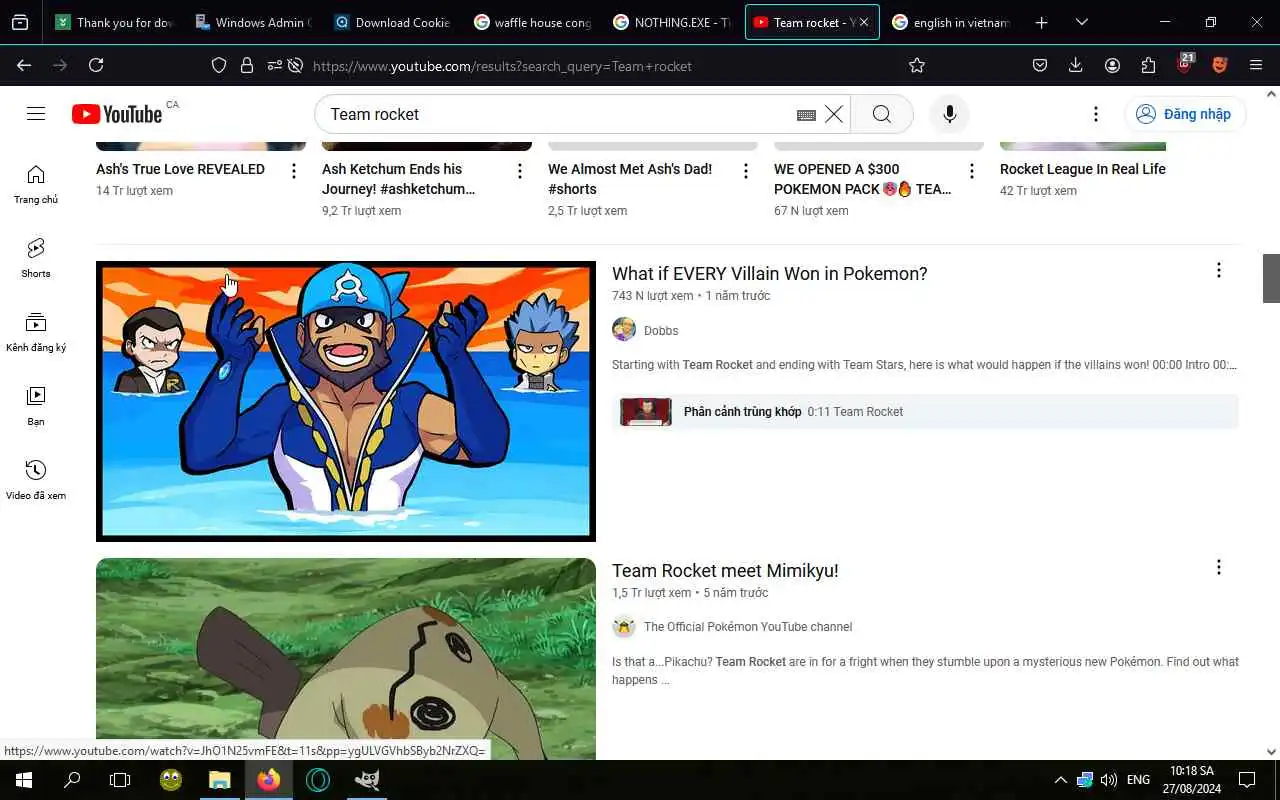Open the ENG language indicator
Viewport: 1280px width, 800px height.
(x=1138, y=780)
